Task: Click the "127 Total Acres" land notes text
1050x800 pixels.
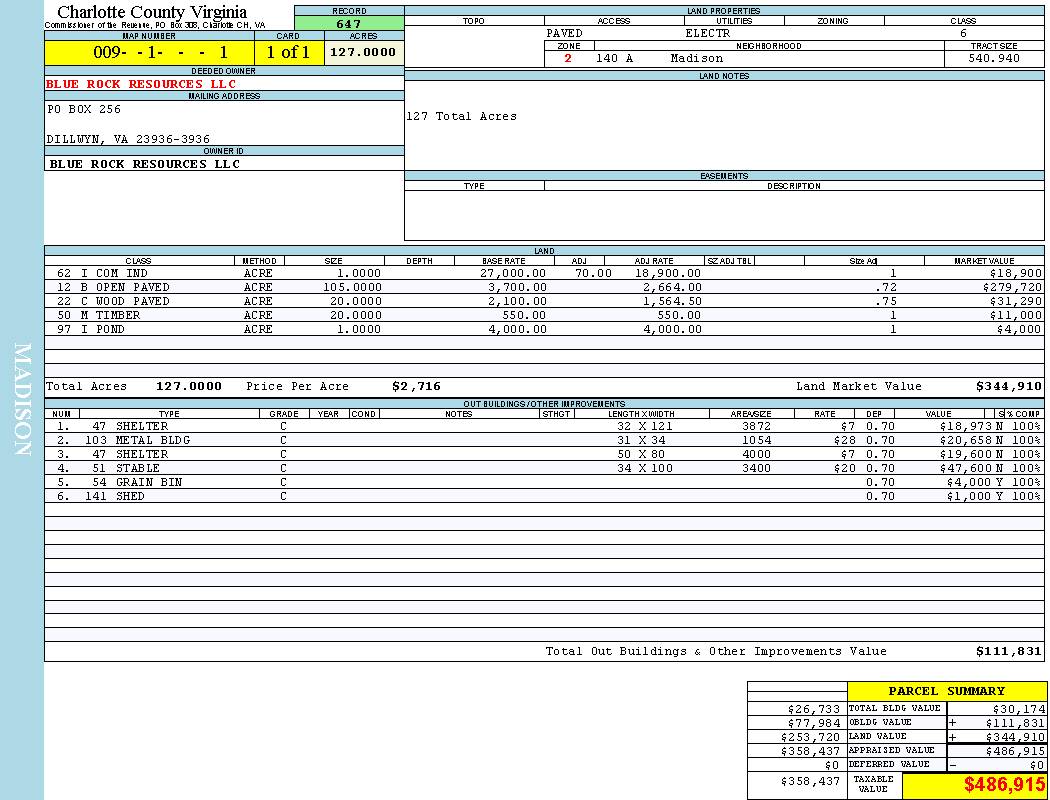Action: tap(461, 117)
